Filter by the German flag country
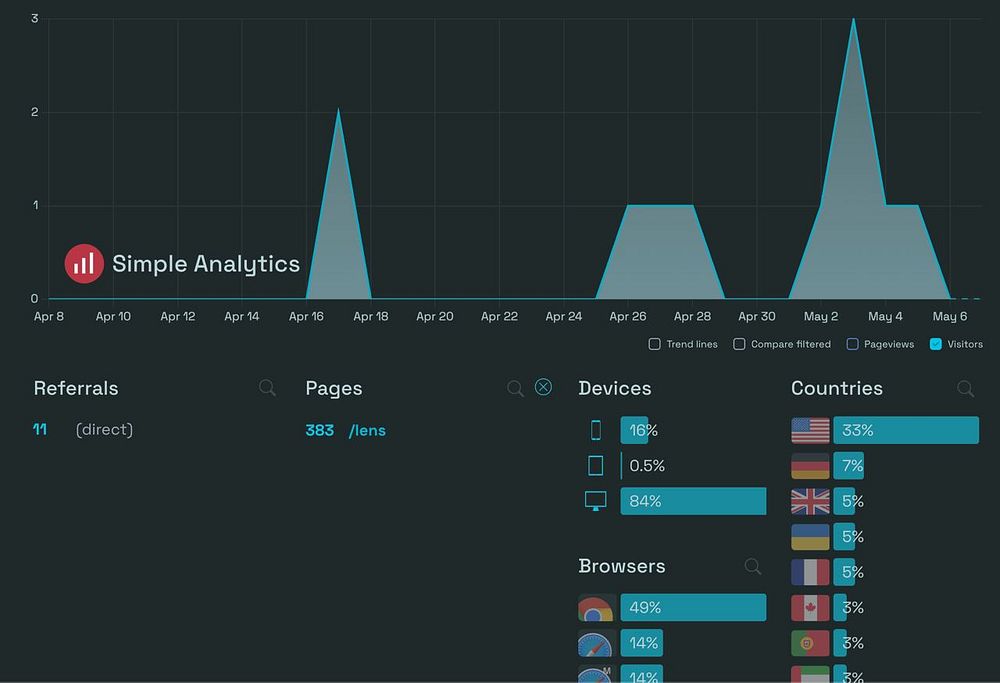 pos(810,466)
